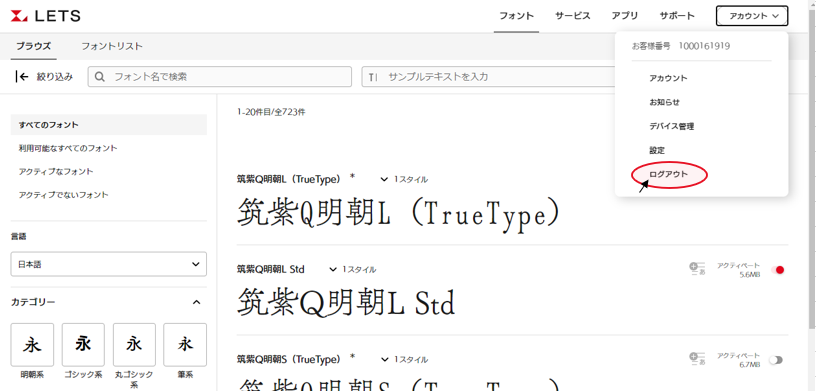Collapse the カテゴリー section

[196, 302]
